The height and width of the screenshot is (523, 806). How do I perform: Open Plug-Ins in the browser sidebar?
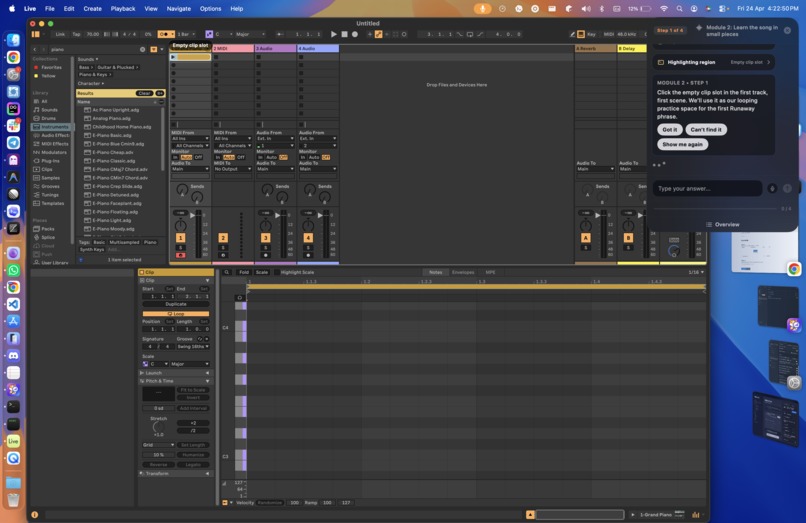click(x=50, y=161)
